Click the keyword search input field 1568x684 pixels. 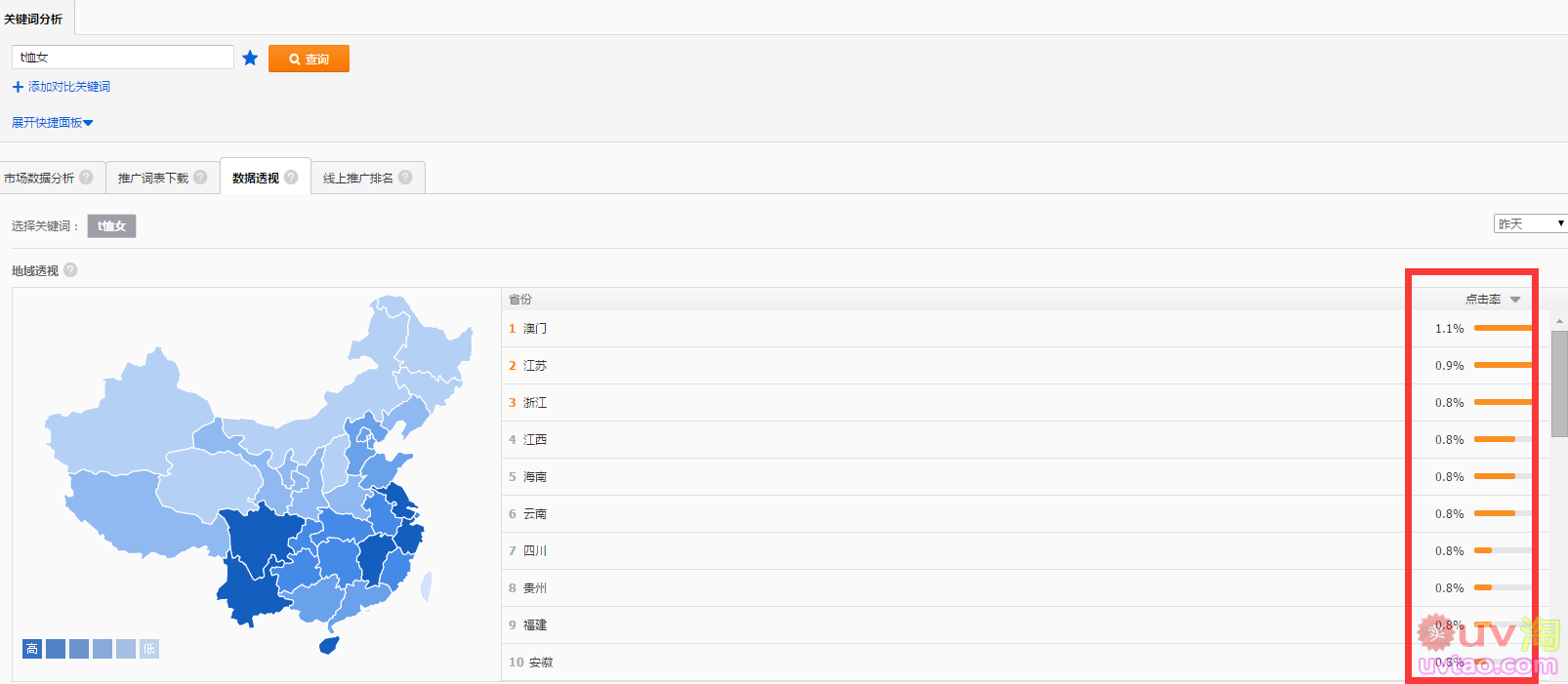tap(123, 58)
